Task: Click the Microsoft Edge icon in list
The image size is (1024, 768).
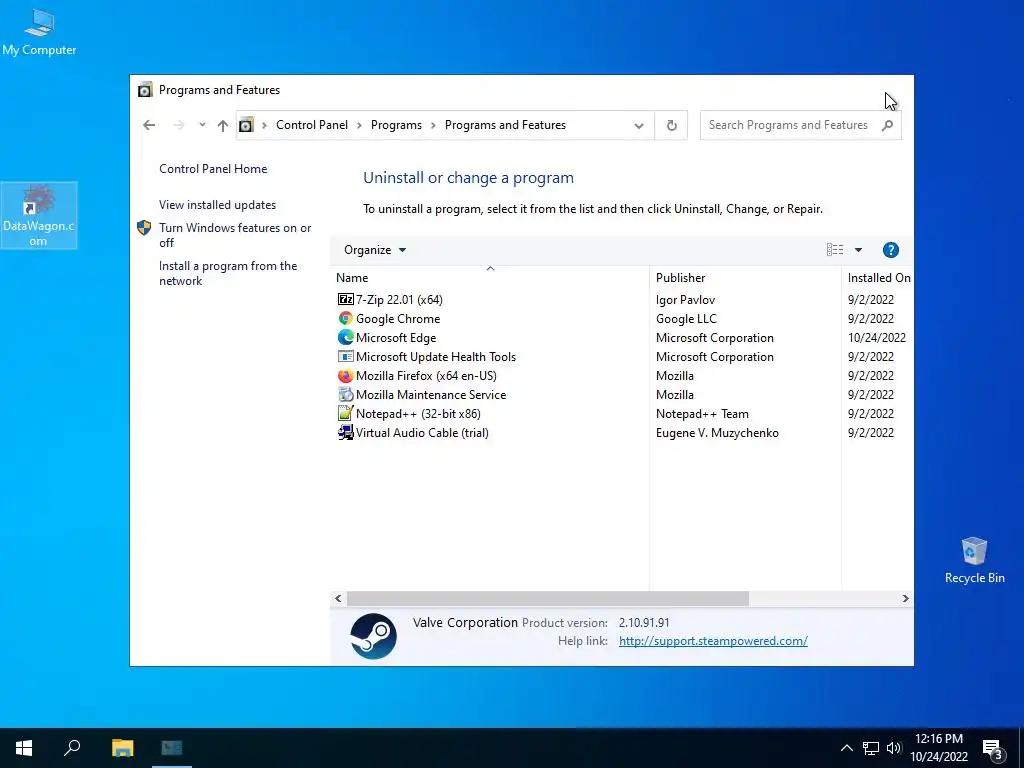Action: pyautogui.click(x=345, y=338)
